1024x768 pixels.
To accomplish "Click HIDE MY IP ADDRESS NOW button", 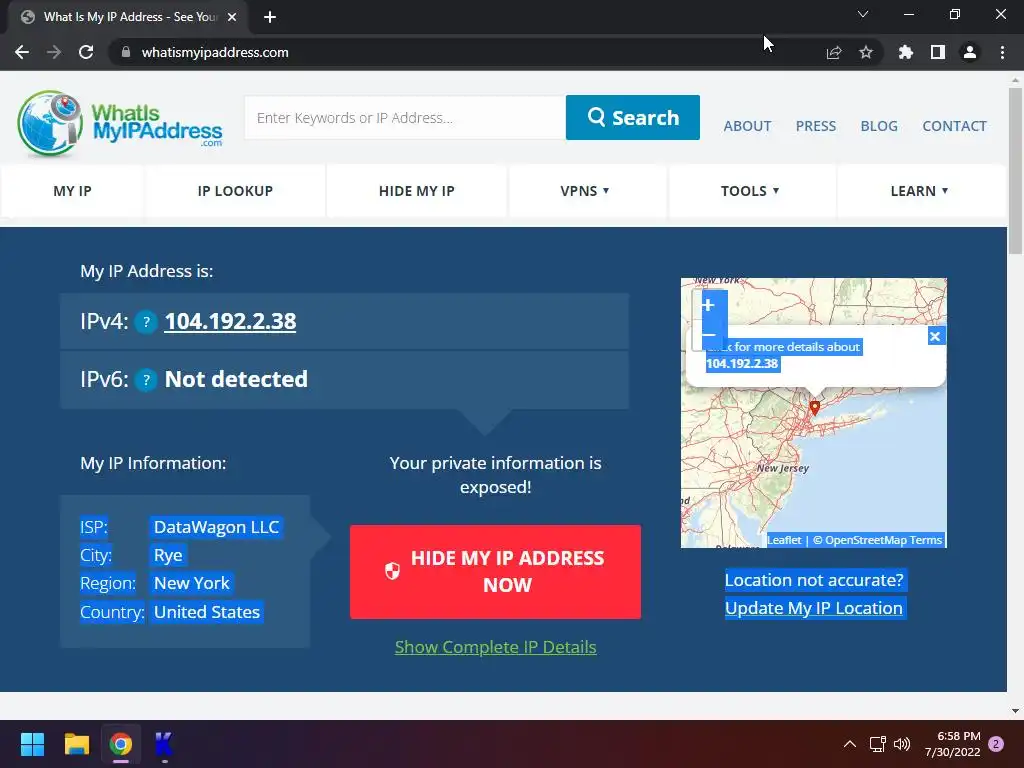I will (x=495, y=572).
